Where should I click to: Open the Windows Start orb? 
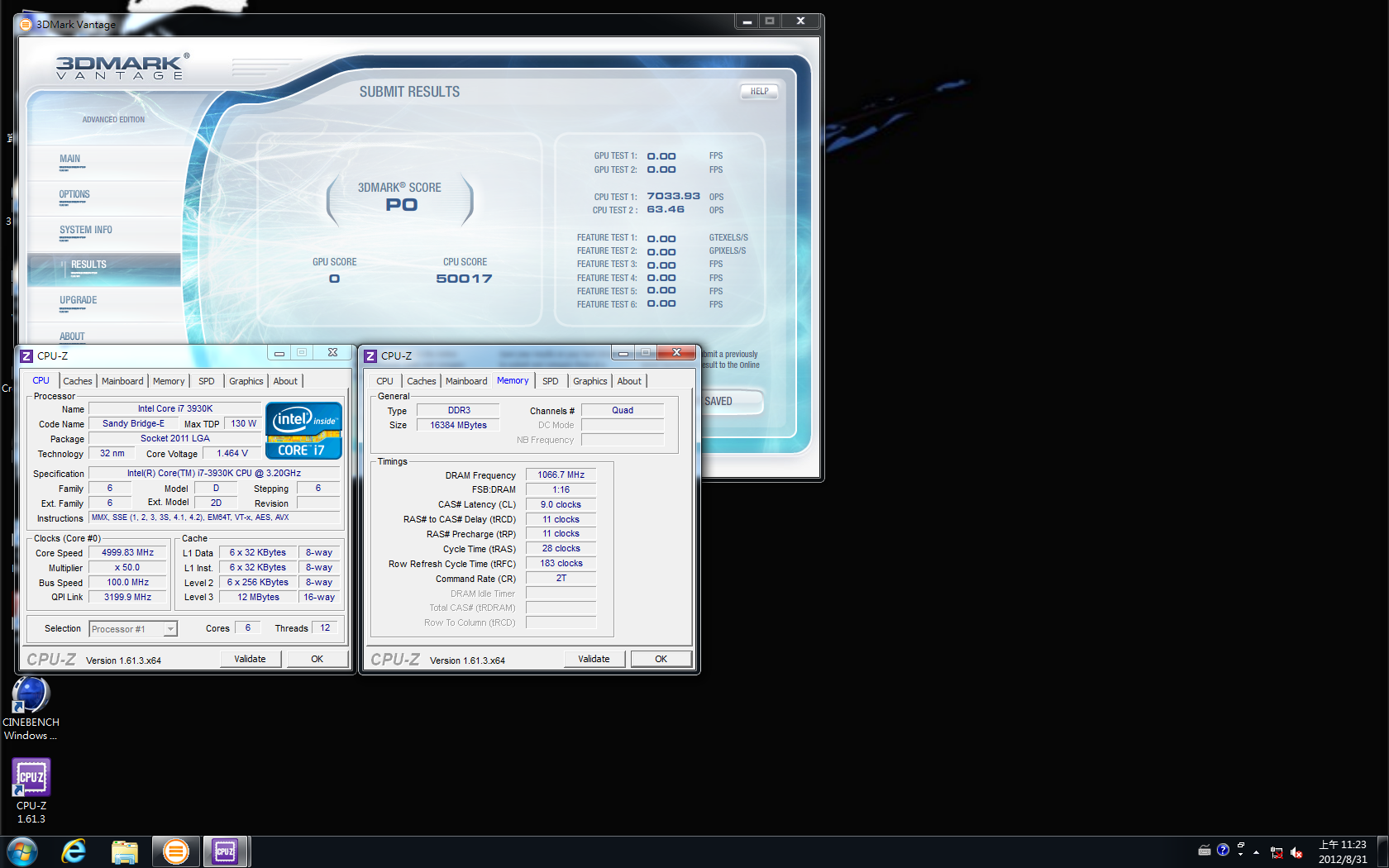(x=22, y=851)
